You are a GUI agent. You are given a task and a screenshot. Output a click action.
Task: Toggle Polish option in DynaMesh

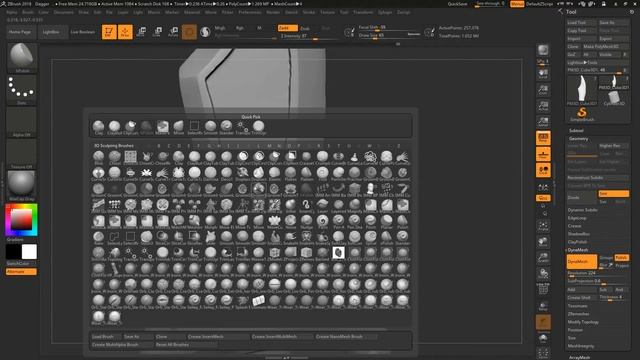tap(622, 258)
